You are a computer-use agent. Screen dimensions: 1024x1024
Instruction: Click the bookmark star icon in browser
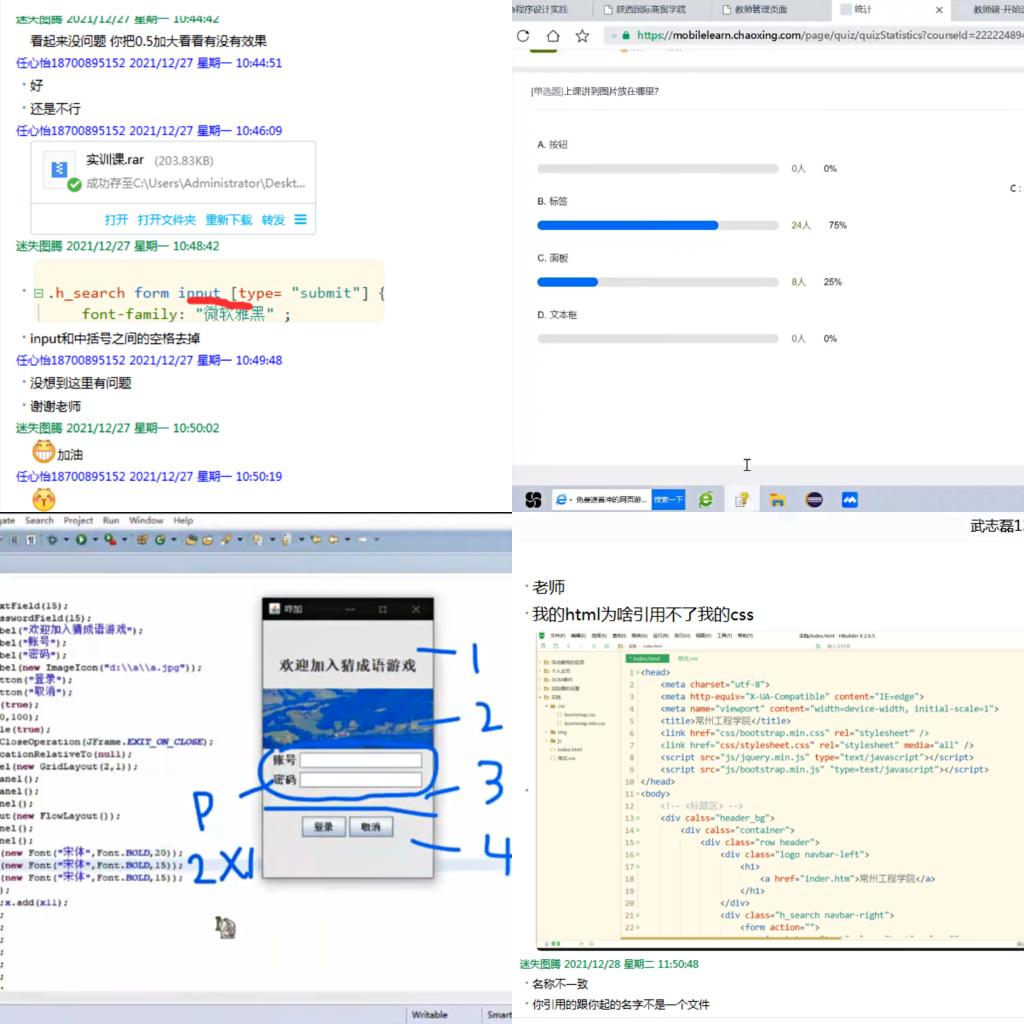coord(583,36)
